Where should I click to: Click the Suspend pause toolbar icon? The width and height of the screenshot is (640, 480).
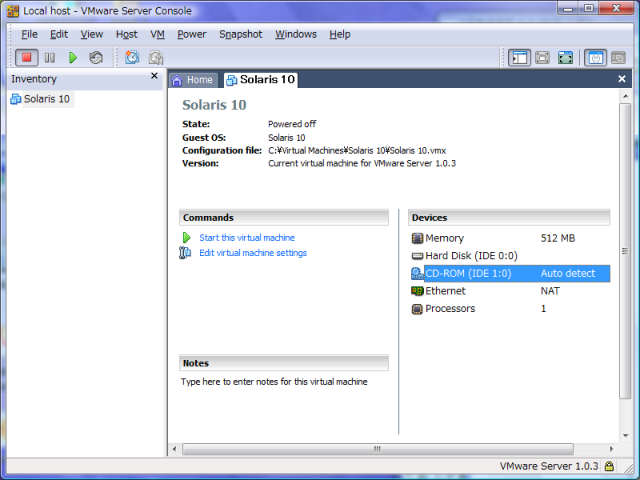[49, 58]
